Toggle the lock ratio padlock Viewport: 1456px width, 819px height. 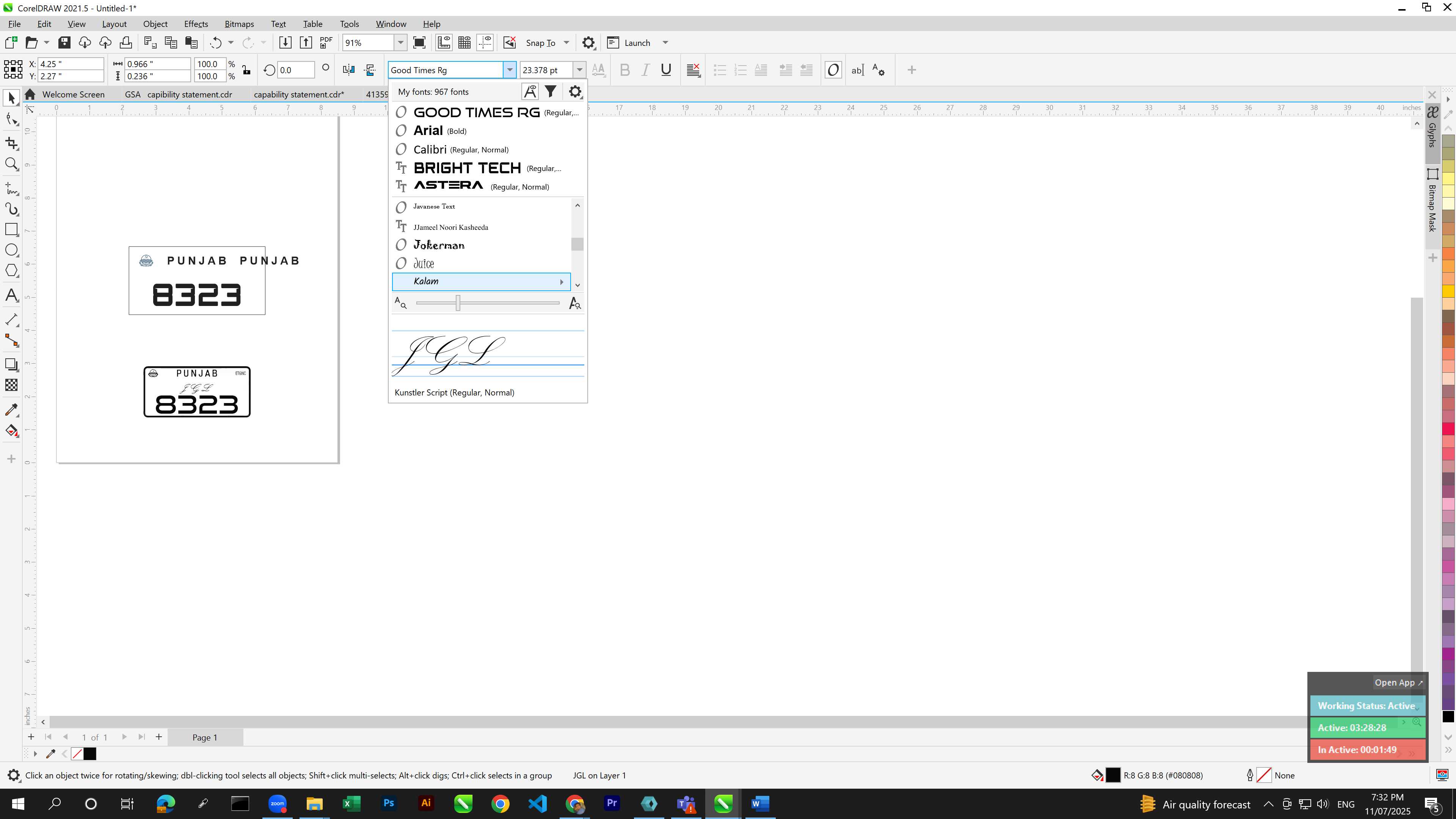pyautogui.click(x=246, y=70)
